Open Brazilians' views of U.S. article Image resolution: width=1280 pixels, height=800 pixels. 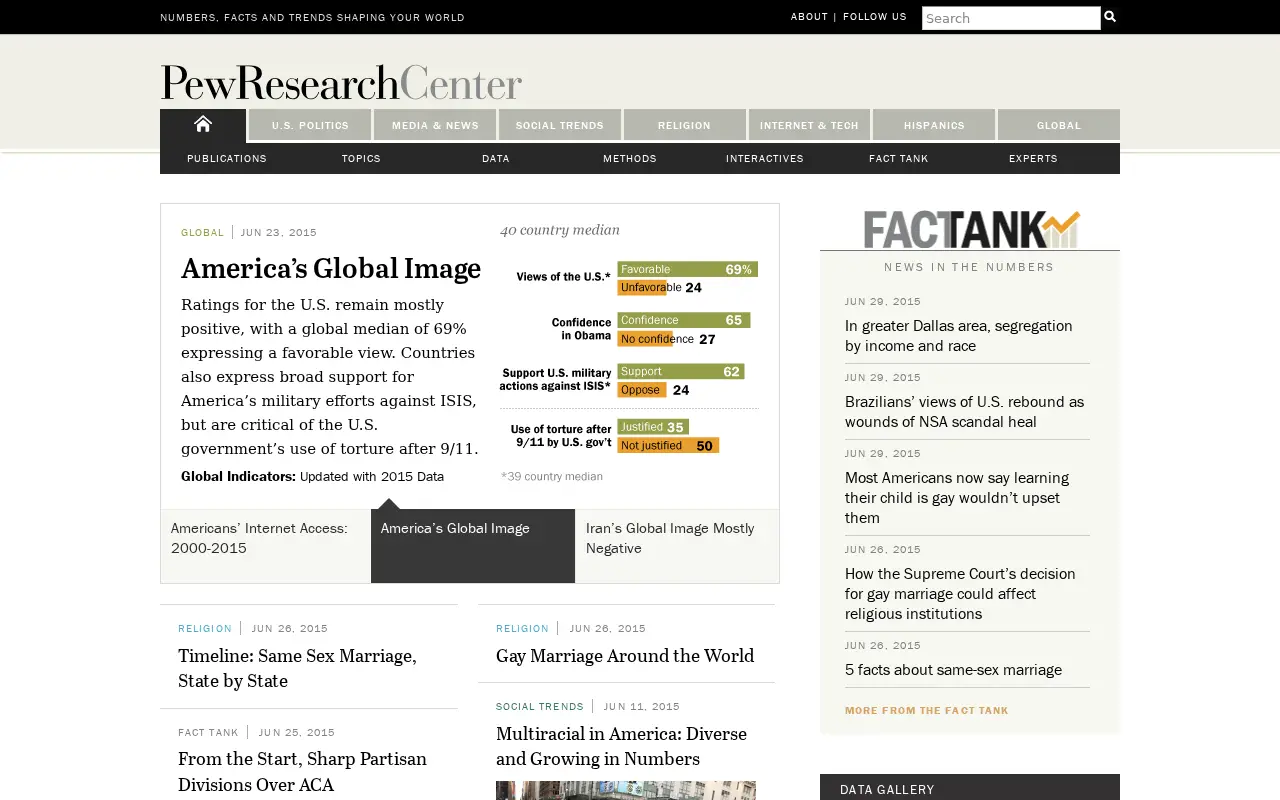(964, 412)
